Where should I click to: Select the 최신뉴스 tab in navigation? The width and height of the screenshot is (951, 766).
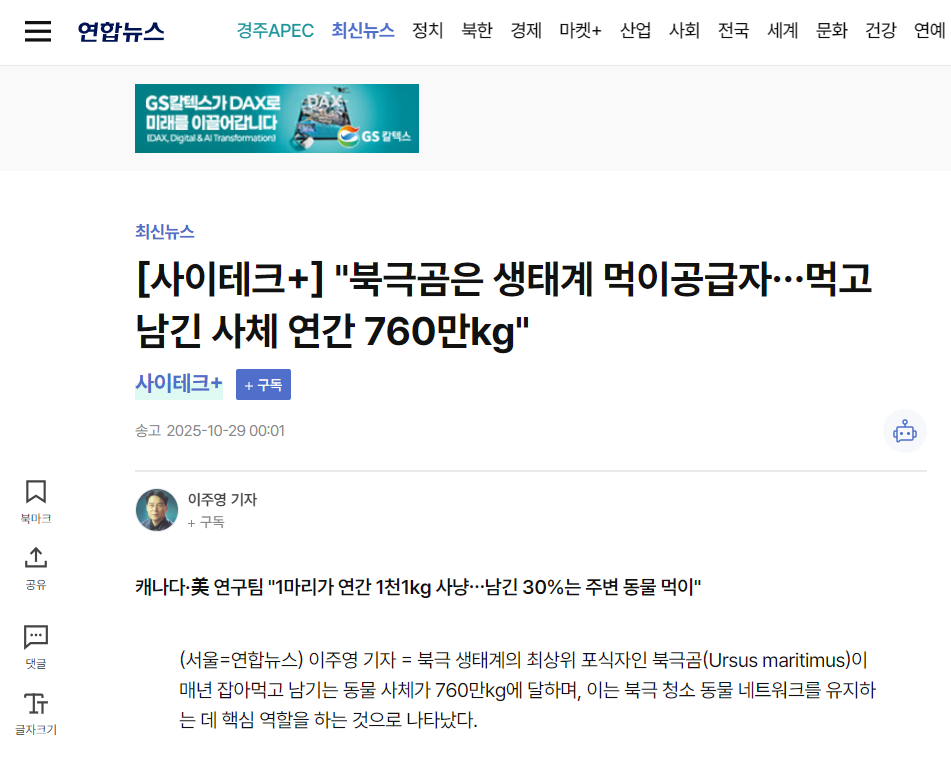(363, 30)
